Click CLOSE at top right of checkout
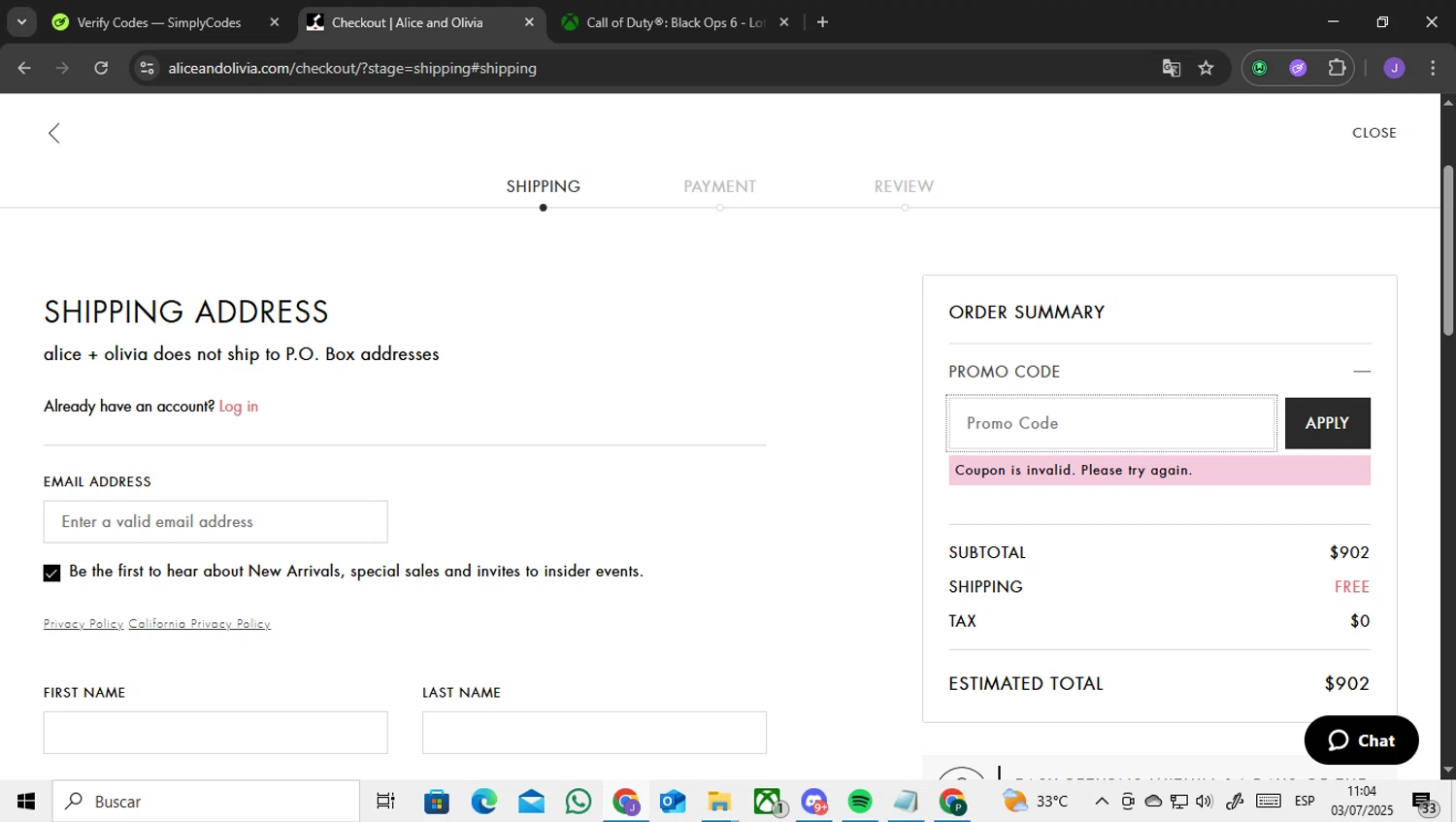 1374,133
